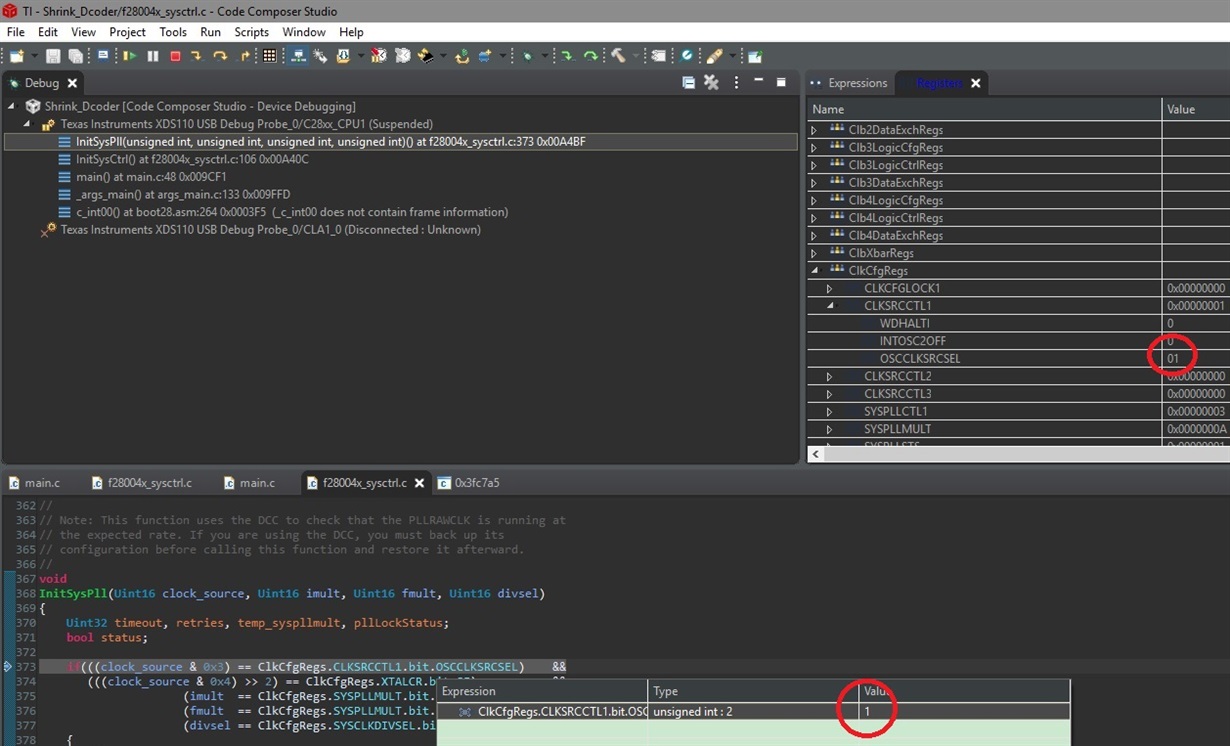Toggle assembly instruction stepping grid icon

269,56
